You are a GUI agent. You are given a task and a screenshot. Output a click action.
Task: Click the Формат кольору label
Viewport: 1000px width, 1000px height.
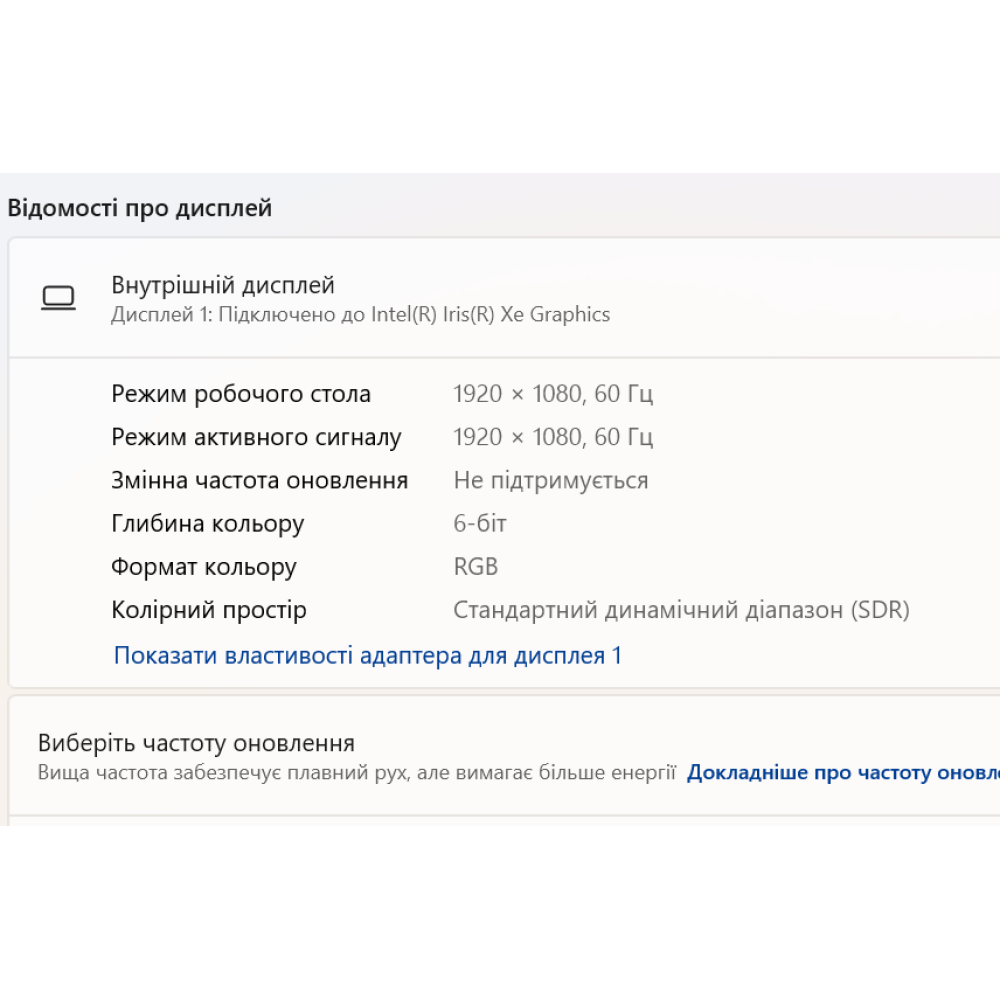click(204, 567)
